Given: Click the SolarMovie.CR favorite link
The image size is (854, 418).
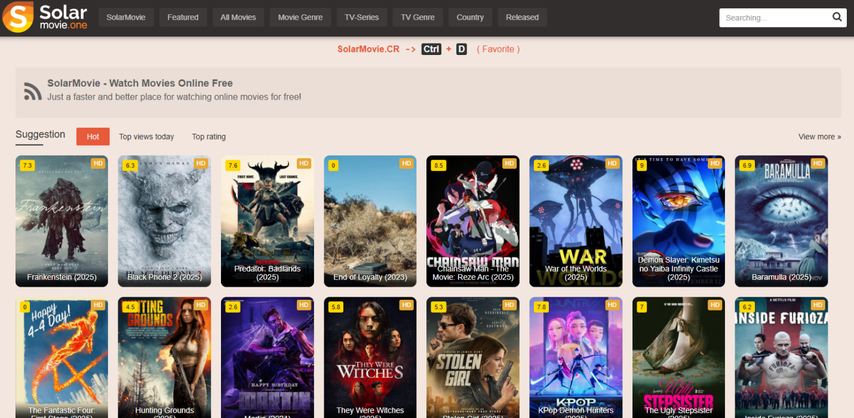Looking at the screenshot, I should pos(368,49).
